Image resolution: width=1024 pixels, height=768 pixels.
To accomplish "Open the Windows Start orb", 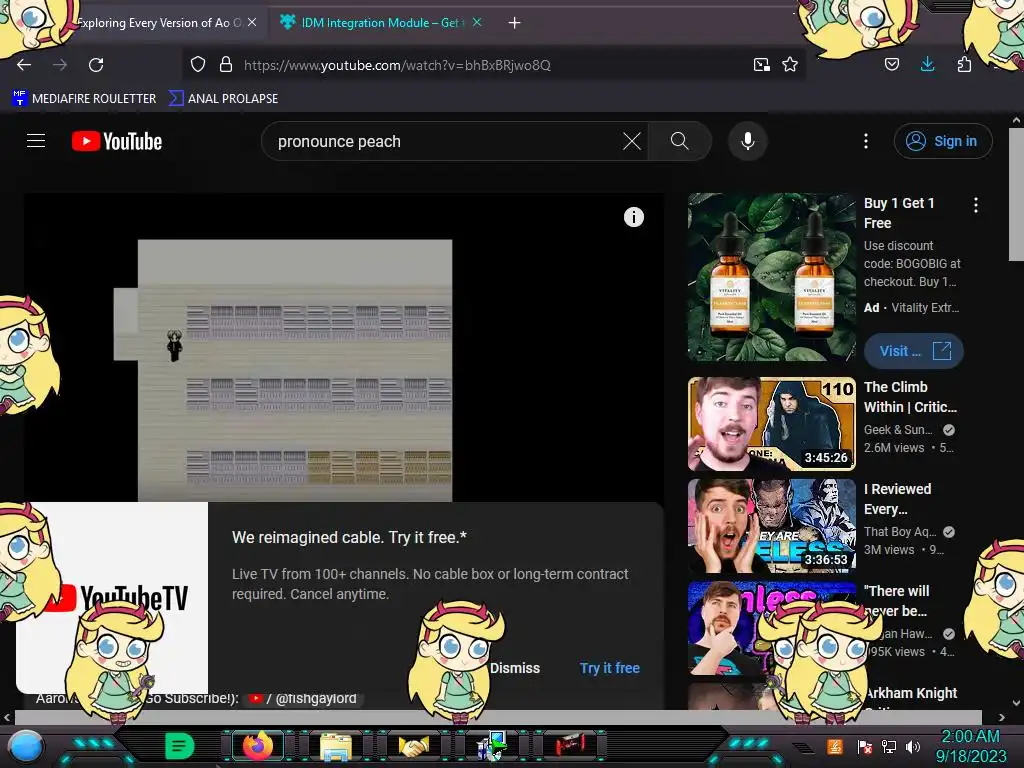I will [x=26, y=746].
